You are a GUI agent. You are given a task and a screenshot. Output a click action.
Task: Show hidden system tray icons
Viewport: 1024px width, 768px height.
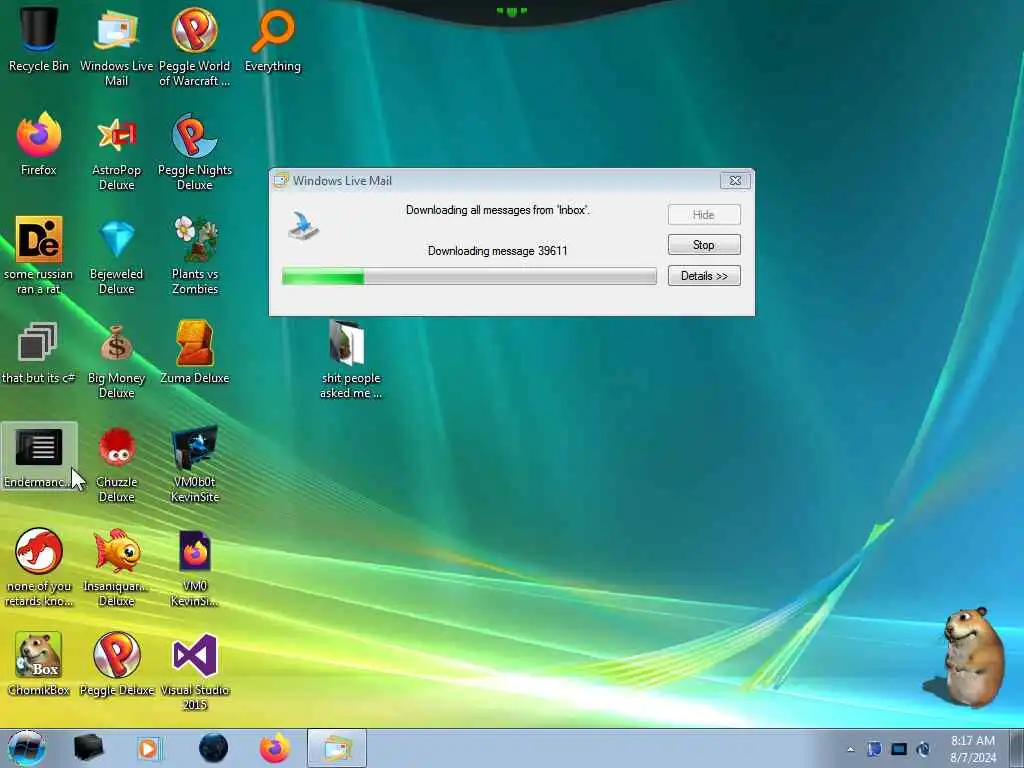[x=850, y=750]
